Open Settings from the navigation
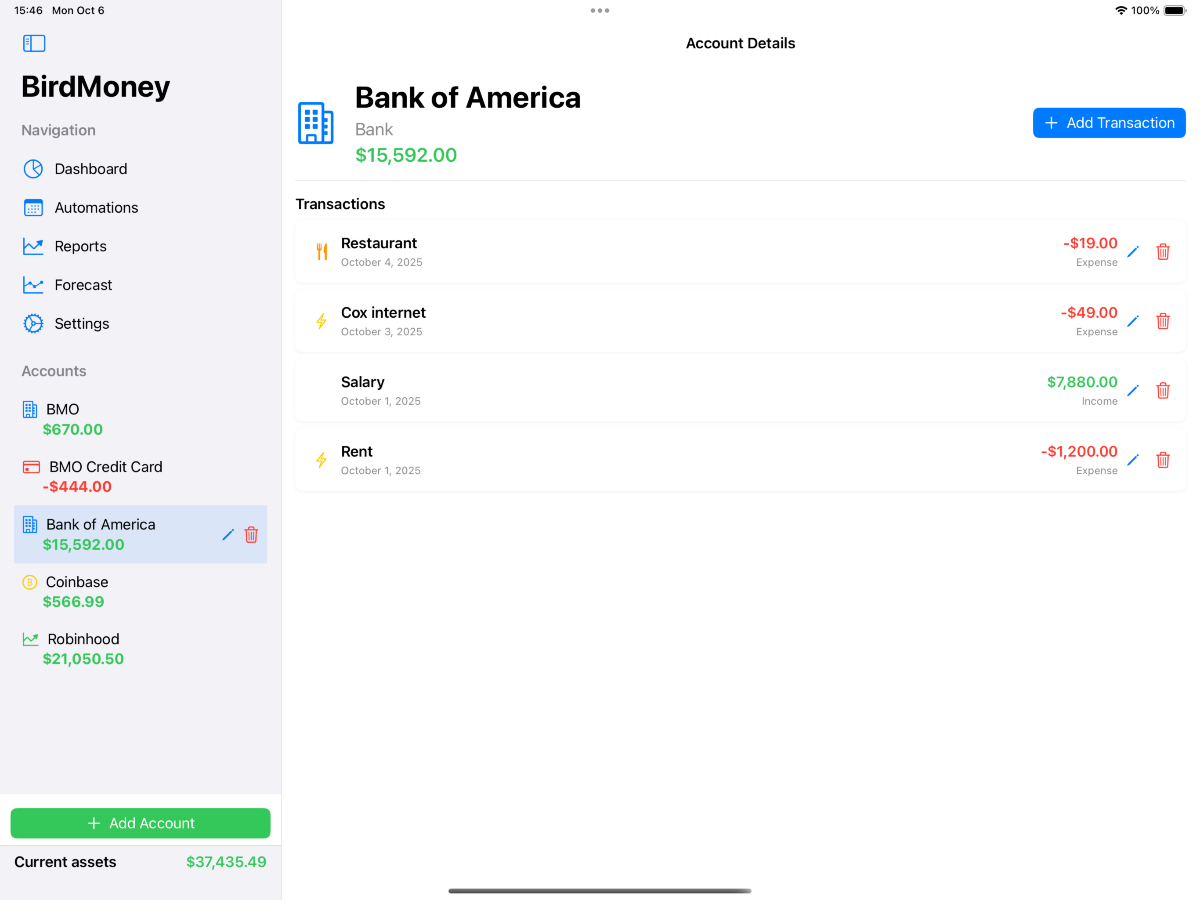 [81, 324]
